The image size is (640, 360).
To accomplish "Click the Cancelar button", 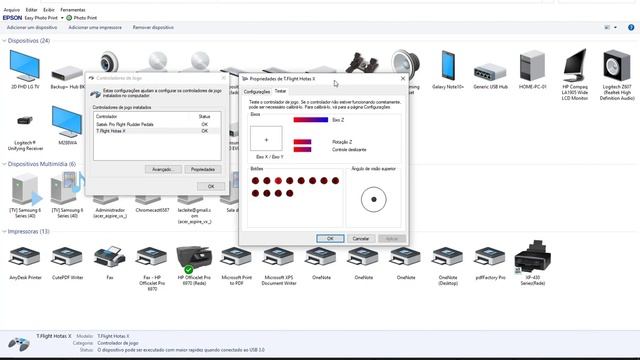I will 361,238.
